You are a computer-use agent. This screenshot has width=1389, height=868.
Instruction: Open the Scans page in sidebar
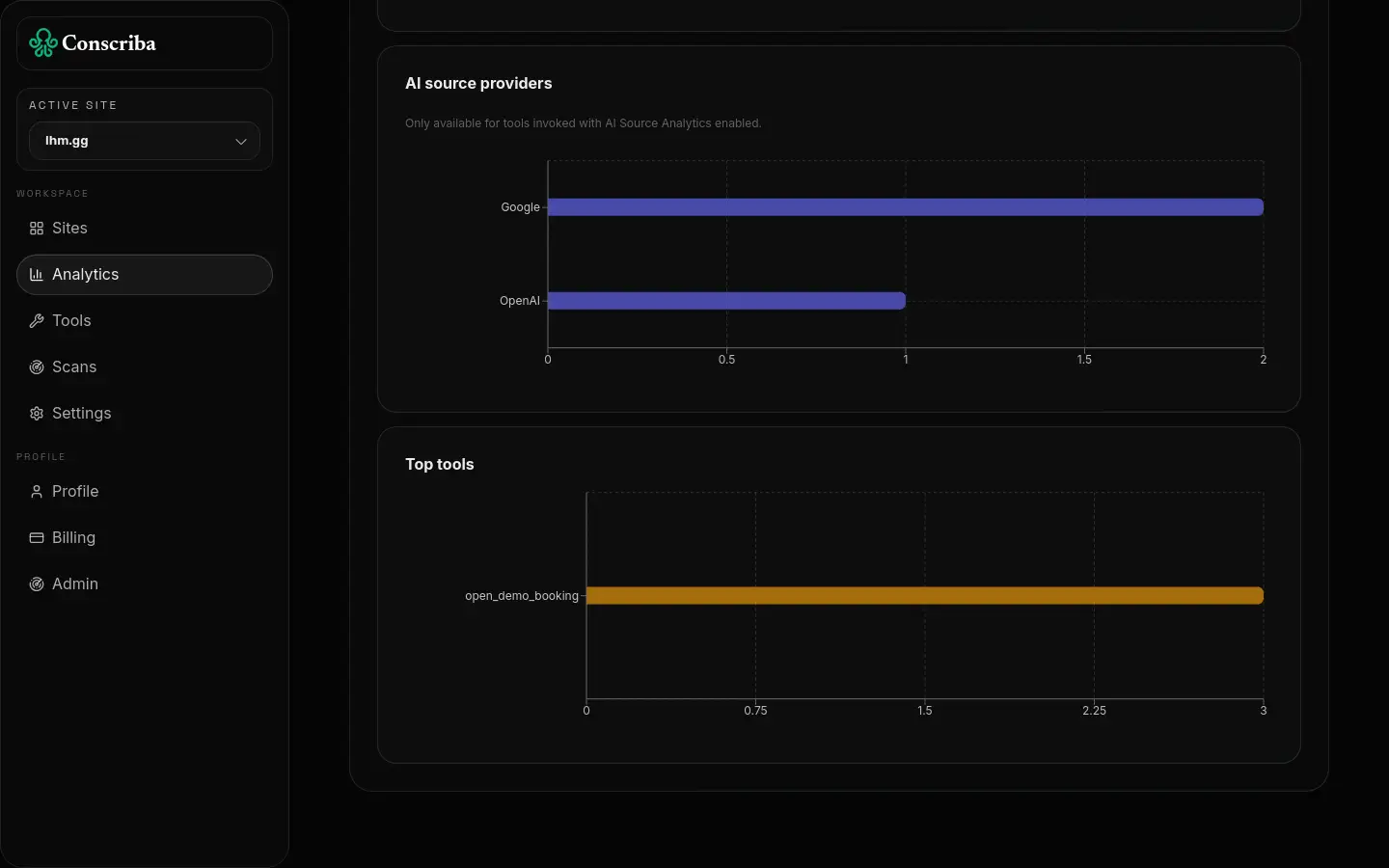click(74, 367)
